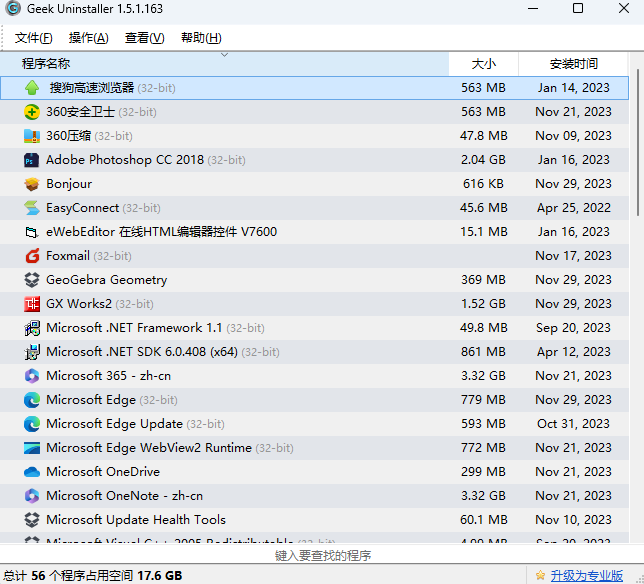
Task: Click the 360压缩 archive icon
Action: point(32,136)
